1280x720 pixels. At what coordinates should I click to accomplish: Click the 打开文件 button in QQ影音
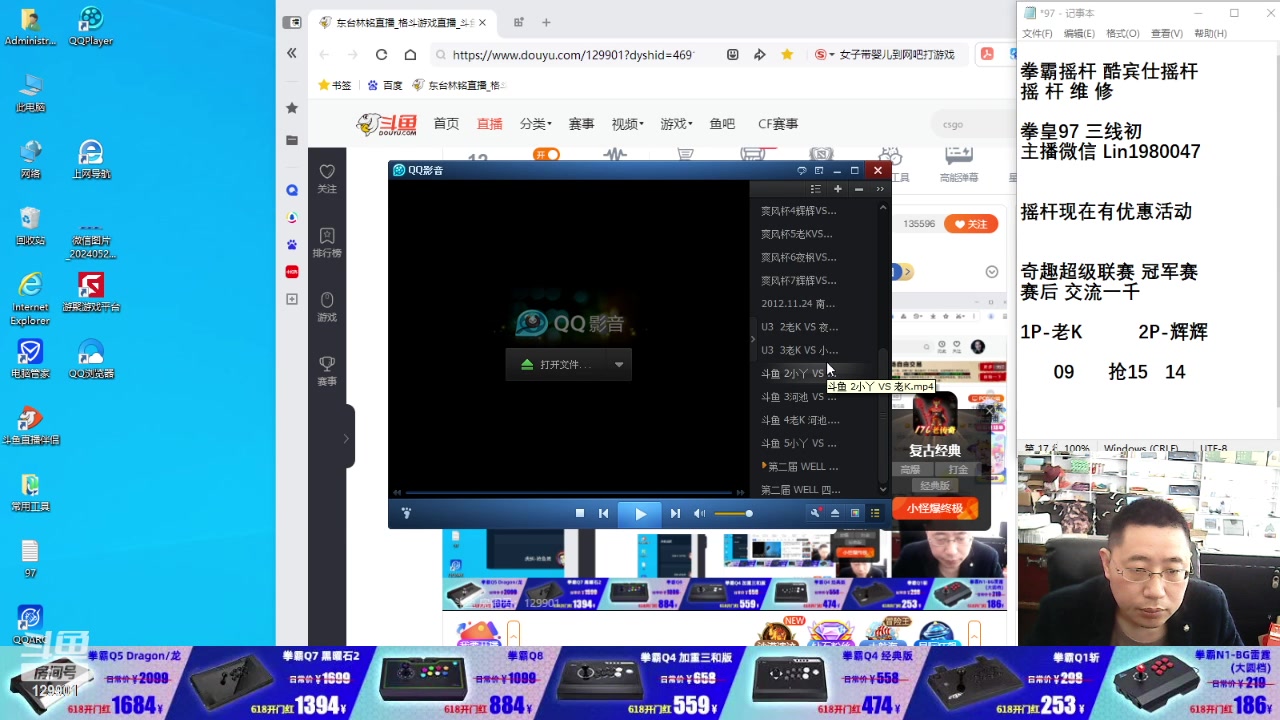[x=558, y=364]
